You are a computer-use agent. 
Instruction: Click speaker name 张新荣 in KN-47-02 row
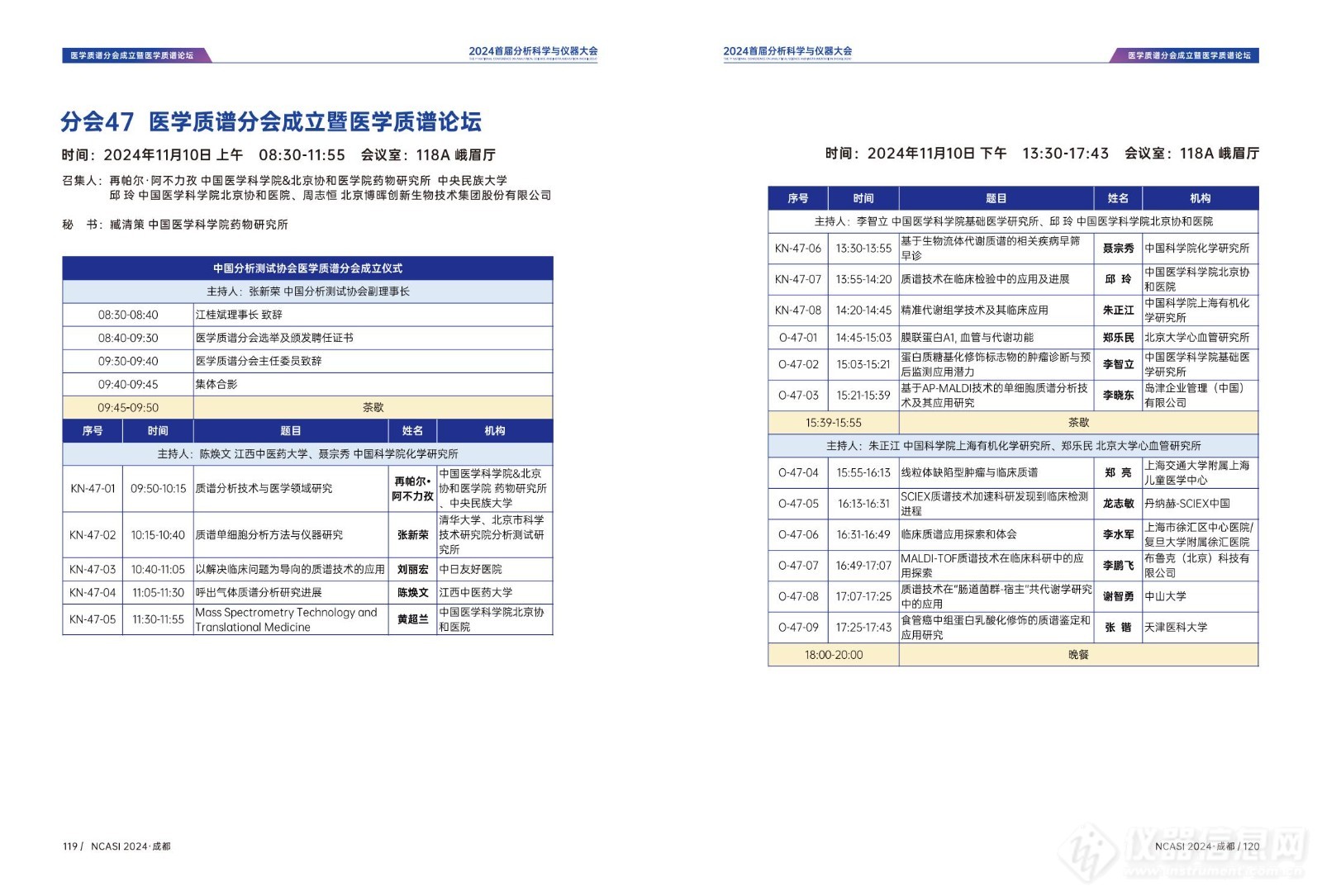[412, 534]
